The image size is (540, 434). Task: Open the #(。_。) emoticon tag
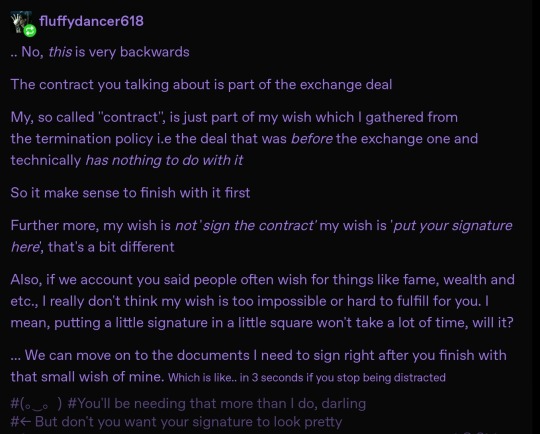pyautogui.click(x=37, y=404)
